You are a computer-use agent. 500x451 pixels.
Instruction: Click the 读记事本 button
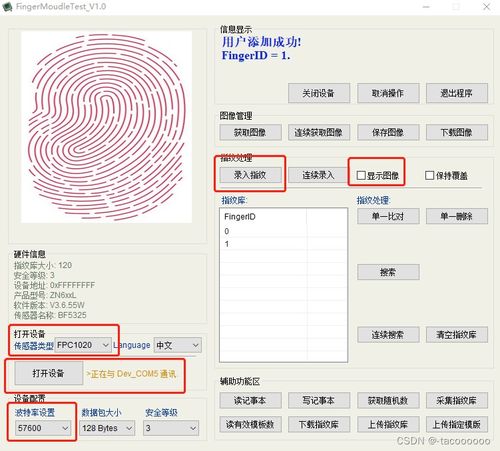(250, 400)
